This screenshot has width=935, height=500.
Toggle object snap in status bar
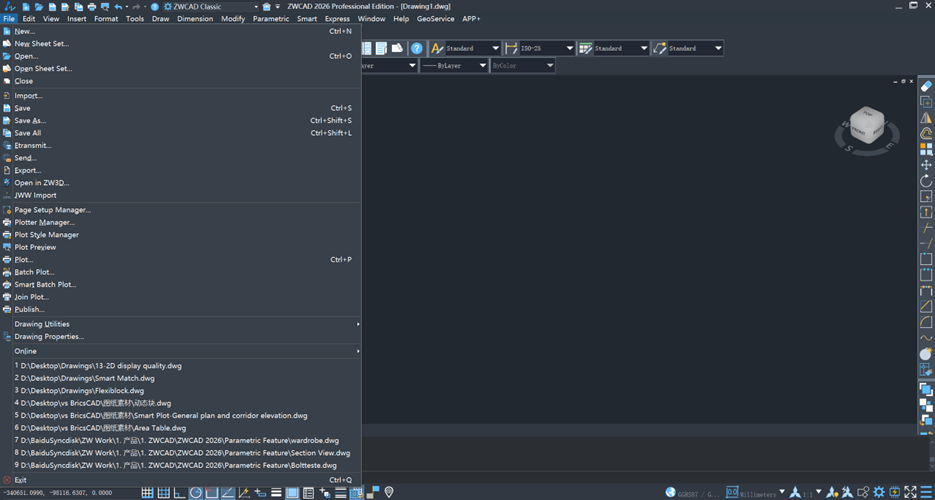212,493
